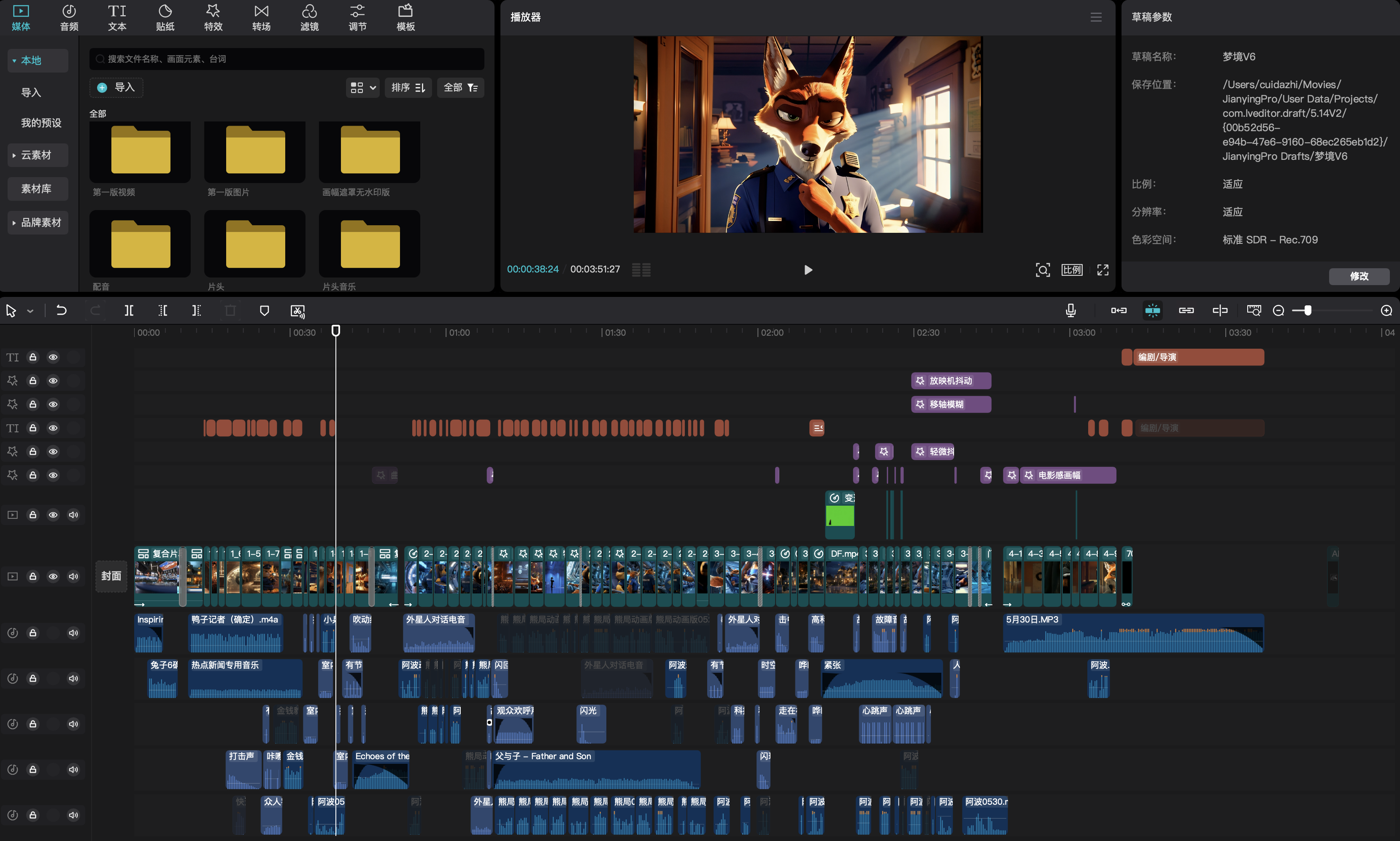The width and height of the screenshot is (1400, 841).
Task: Hide the main video track
Action: point(53,577)
